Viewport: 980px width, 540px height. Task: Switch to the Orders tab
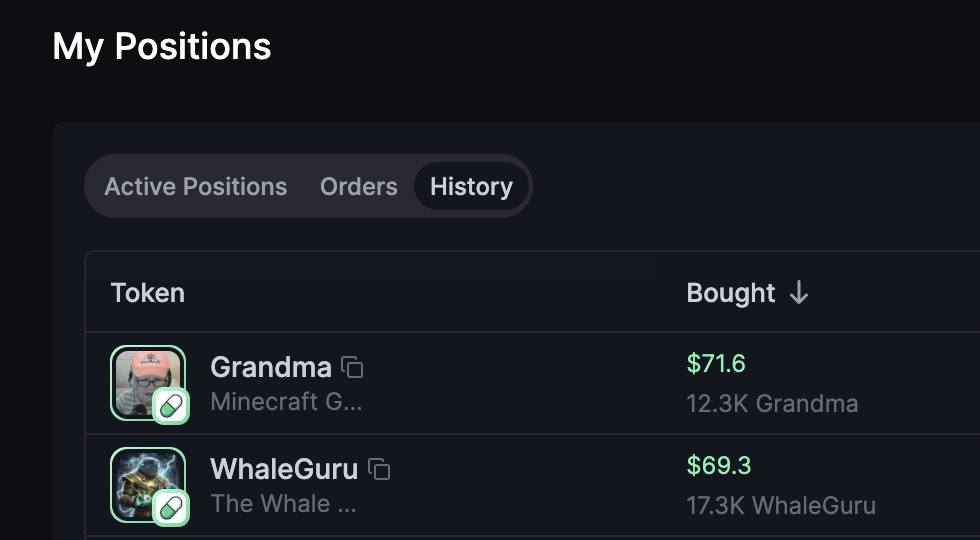[359, 187]
